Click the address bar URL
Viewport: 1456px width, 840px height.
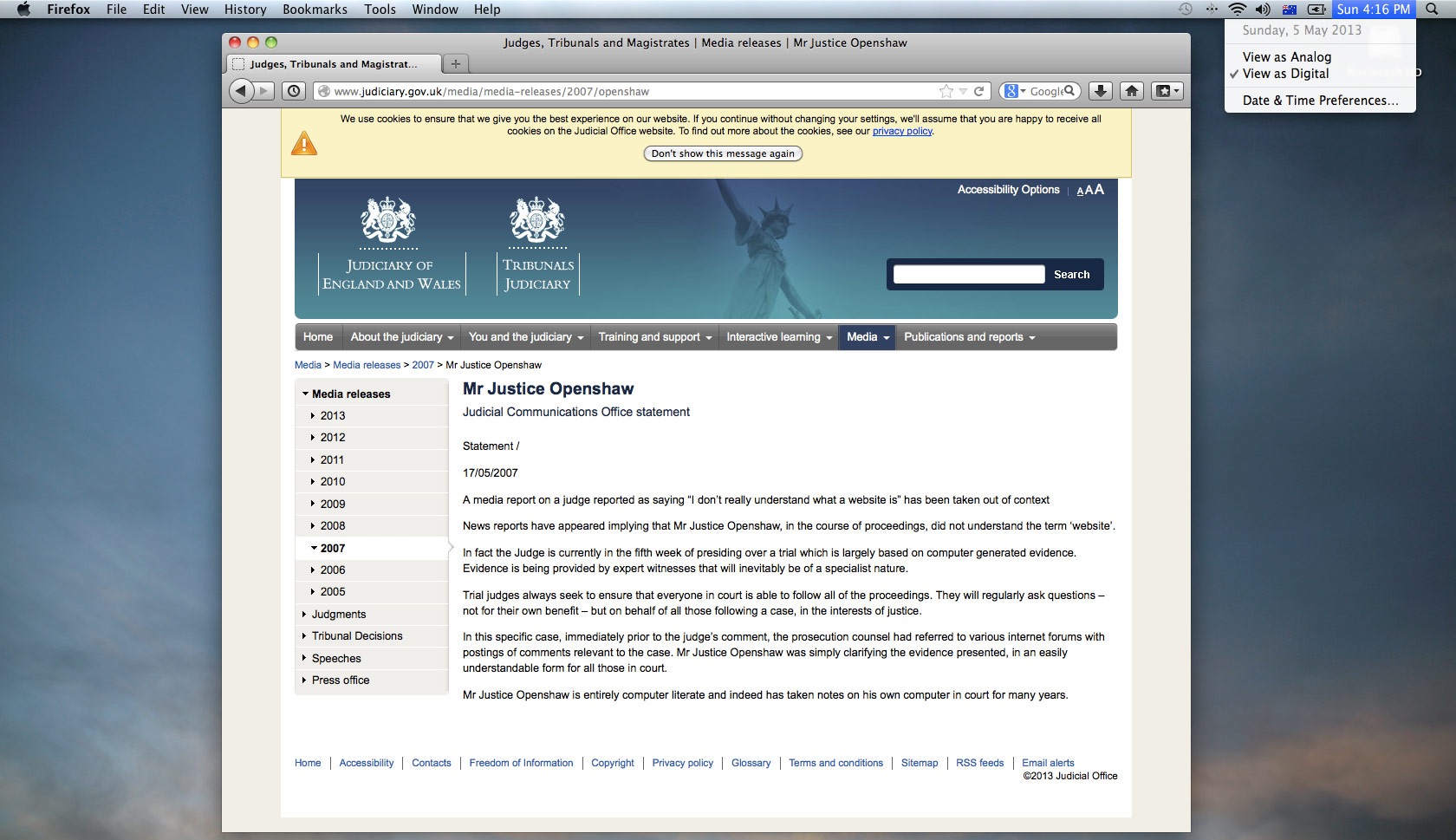[491, 91]
